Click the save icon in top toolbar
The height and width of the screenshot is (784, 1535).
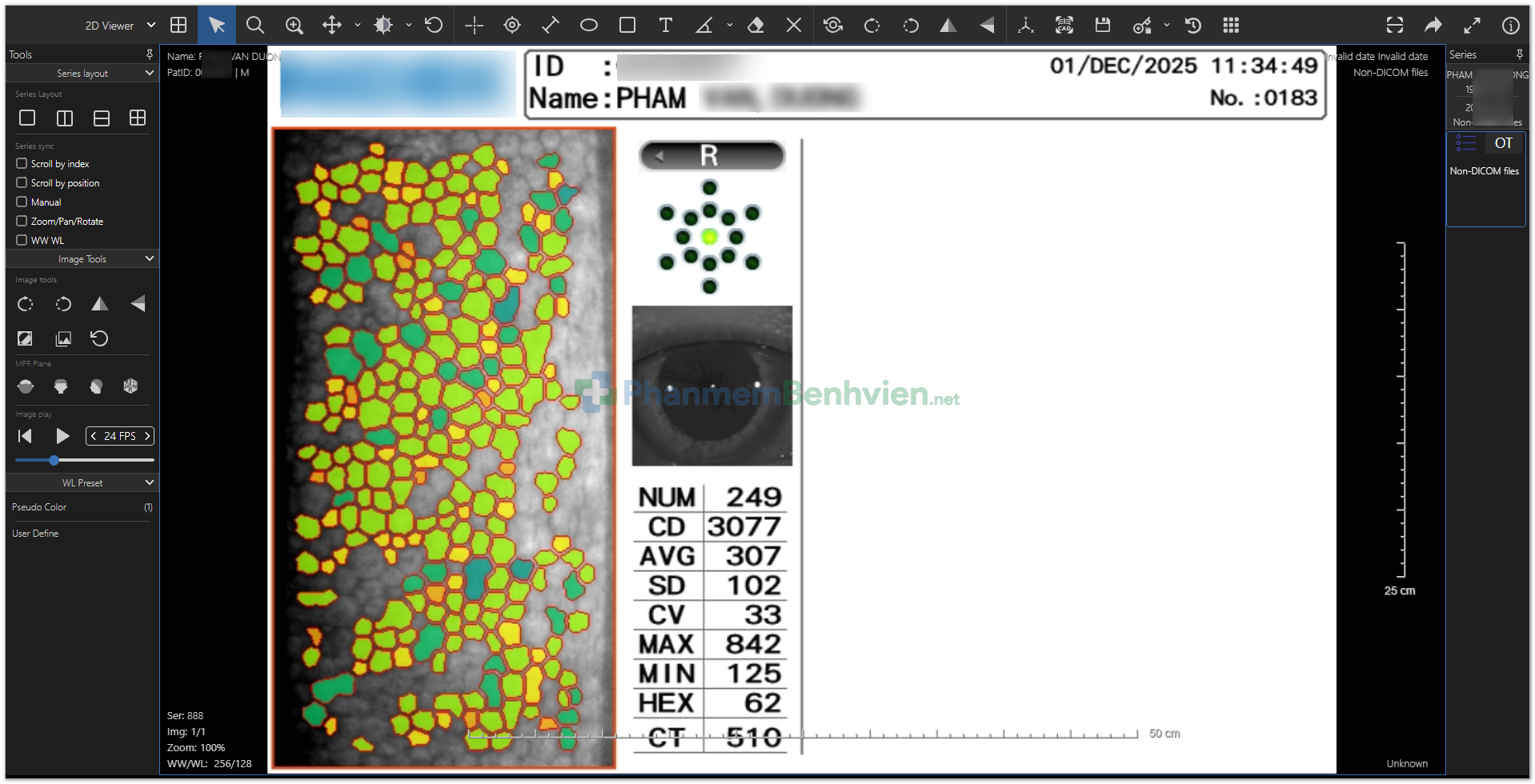[x=1103, y=26]
